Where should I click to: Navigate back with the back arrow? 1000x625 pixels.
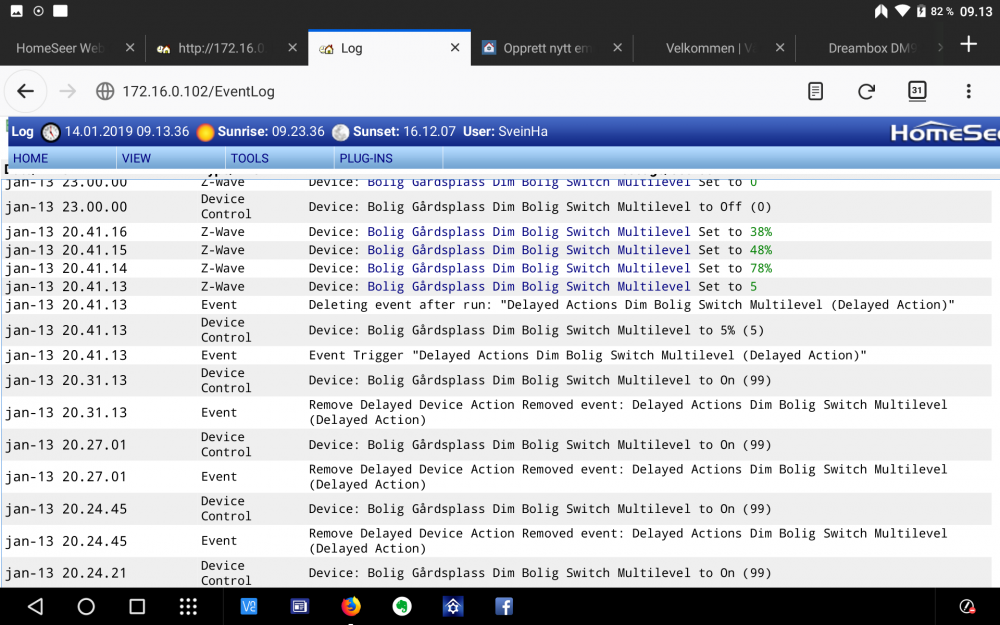click(x=25, y=91)
